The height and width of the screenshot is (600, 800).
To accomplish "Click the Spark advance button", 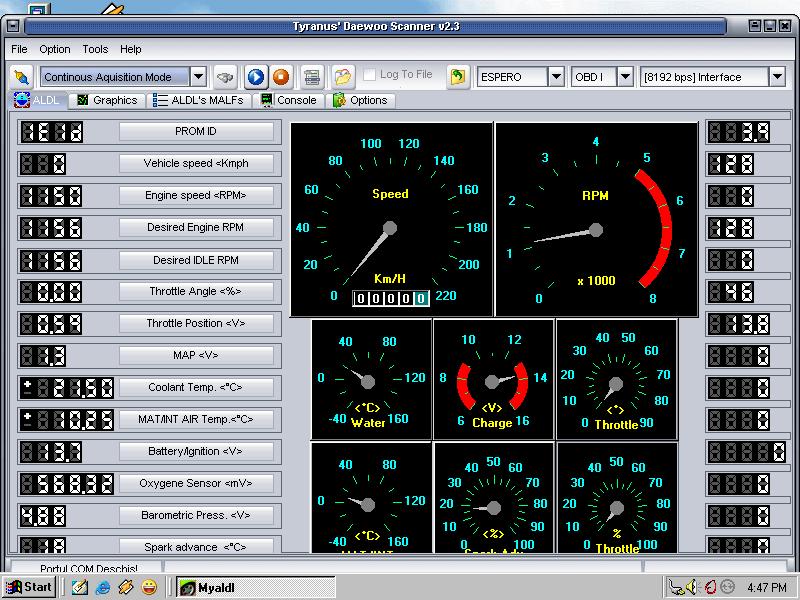I will point(196,546).
